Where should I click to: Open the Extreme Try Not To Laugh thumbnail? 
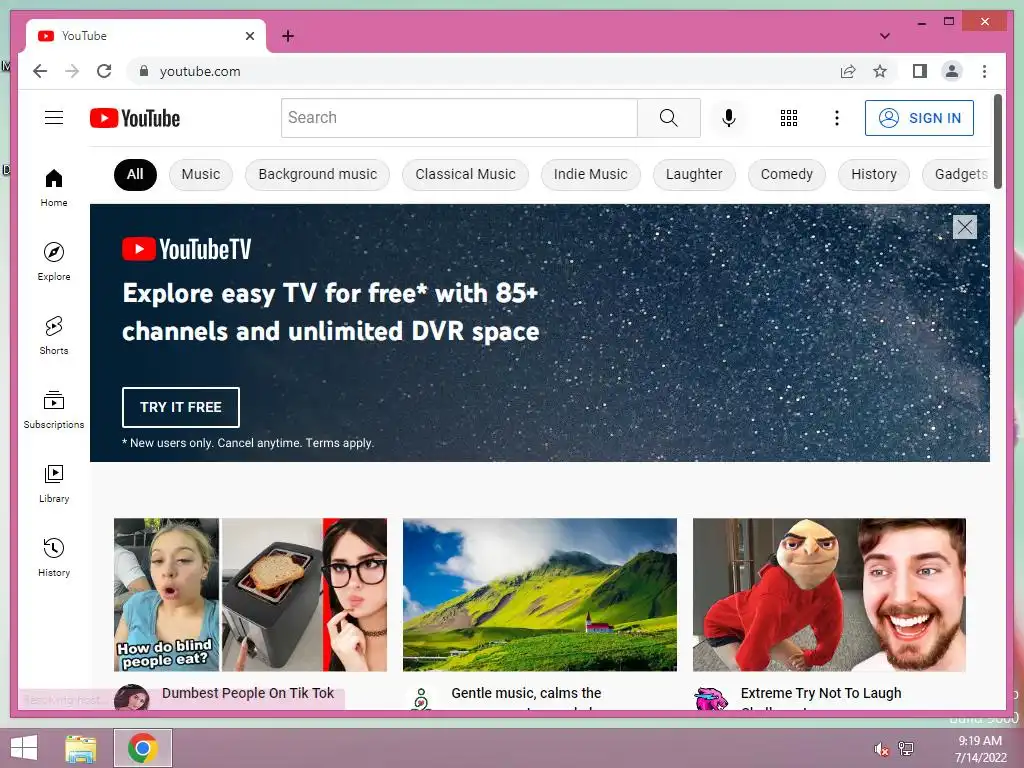pyautogui.click(x=829, y=594)
